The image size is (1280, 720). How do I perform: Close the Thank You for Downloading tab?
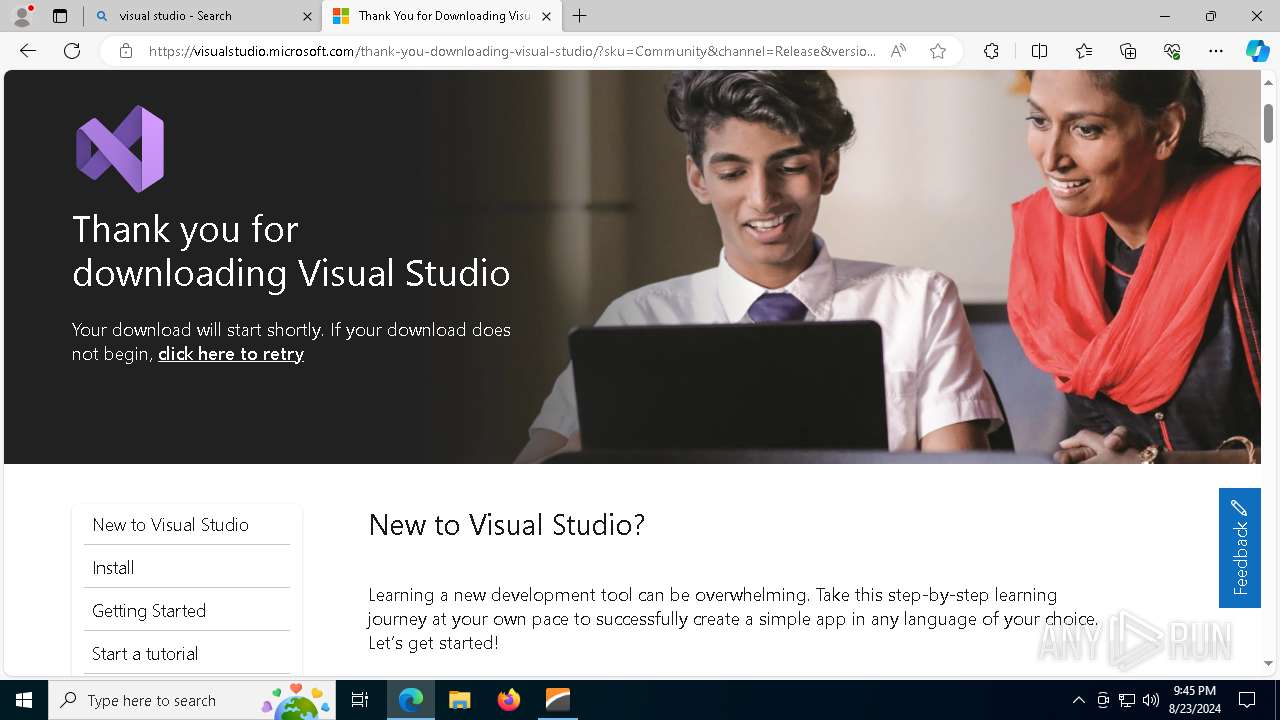(546, 16)
